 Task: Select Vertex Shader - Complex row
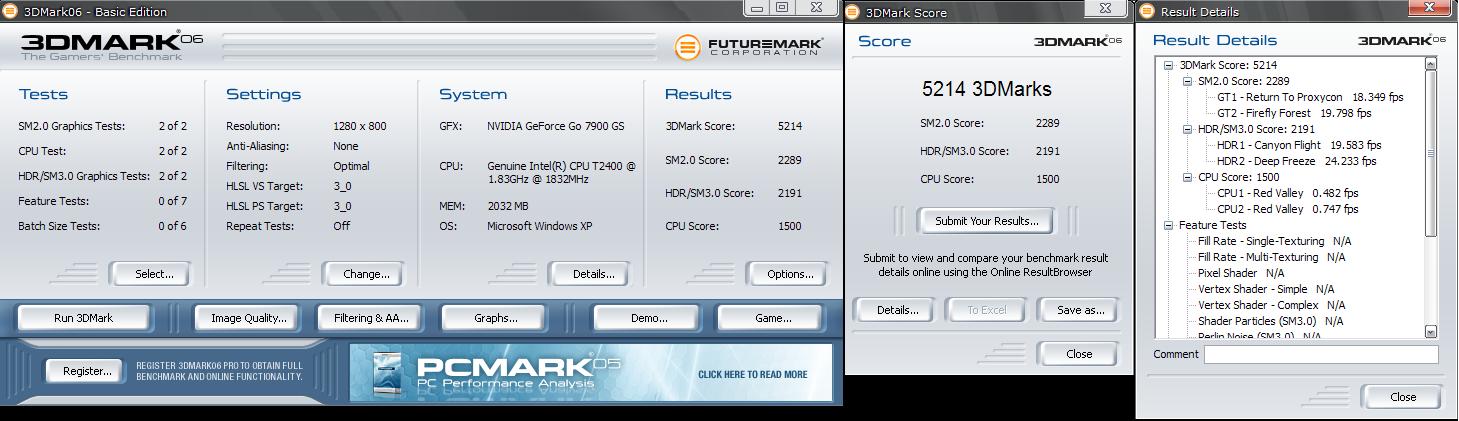[1271, 305]
